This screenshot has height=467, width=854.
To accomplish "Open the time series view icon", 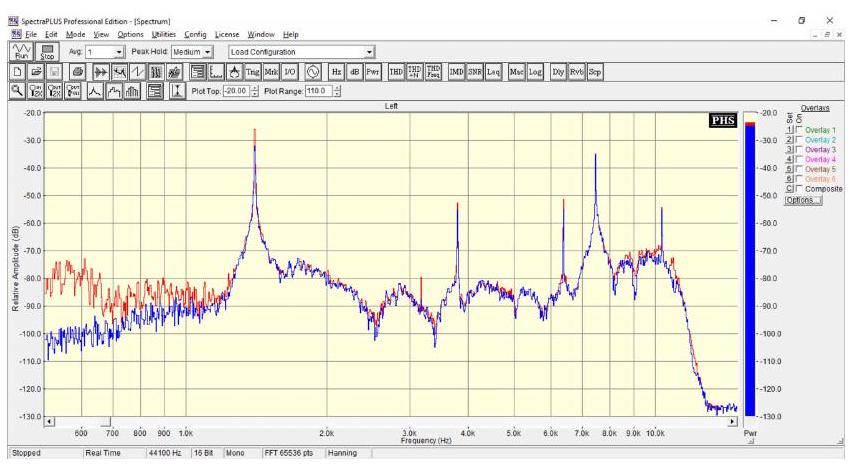I will tap(101, 72).
